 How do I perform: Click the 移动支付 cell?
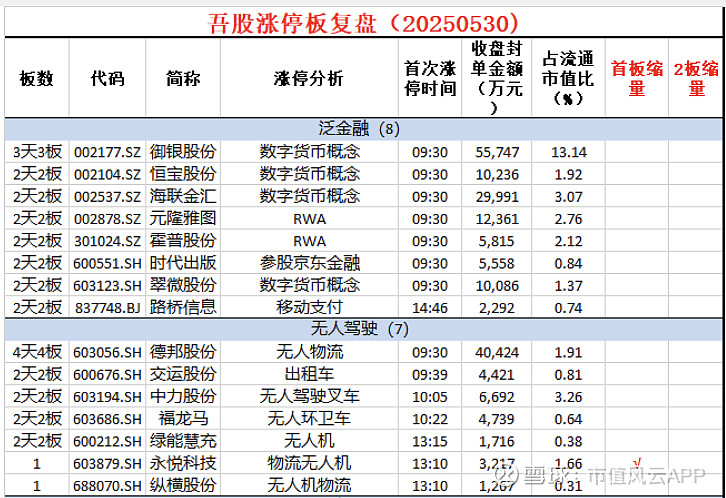click(x=309, y=307)
